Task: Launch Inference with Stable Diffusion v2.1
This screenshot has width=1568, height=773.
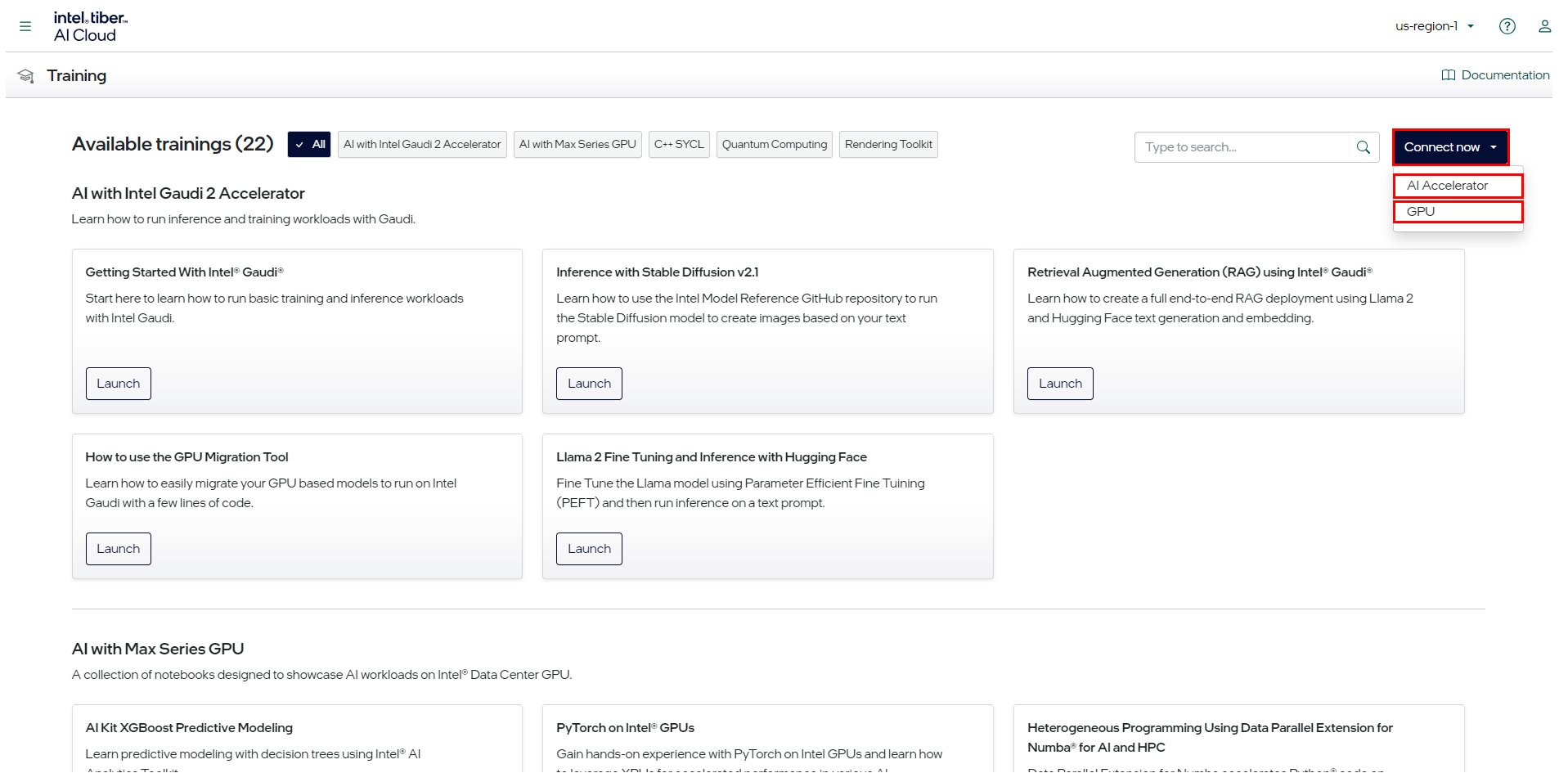Action: pyautogui.click(x=589, y=384)
